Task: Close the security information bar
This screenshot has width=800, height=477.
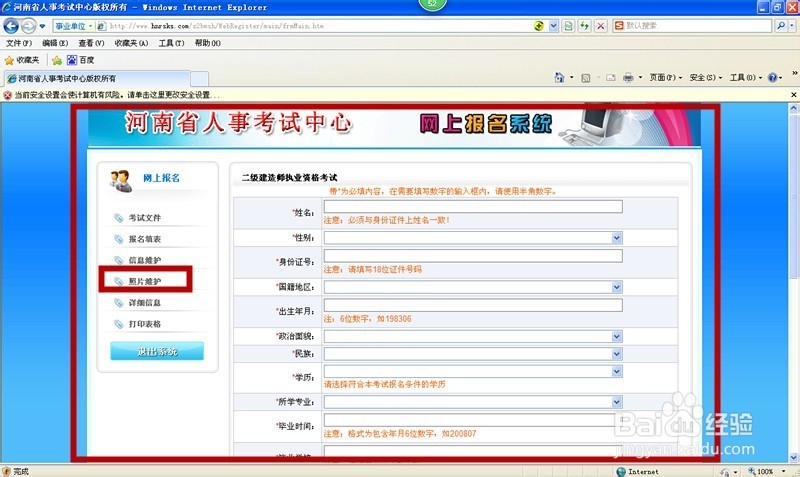Action: (x=793, y=95)
